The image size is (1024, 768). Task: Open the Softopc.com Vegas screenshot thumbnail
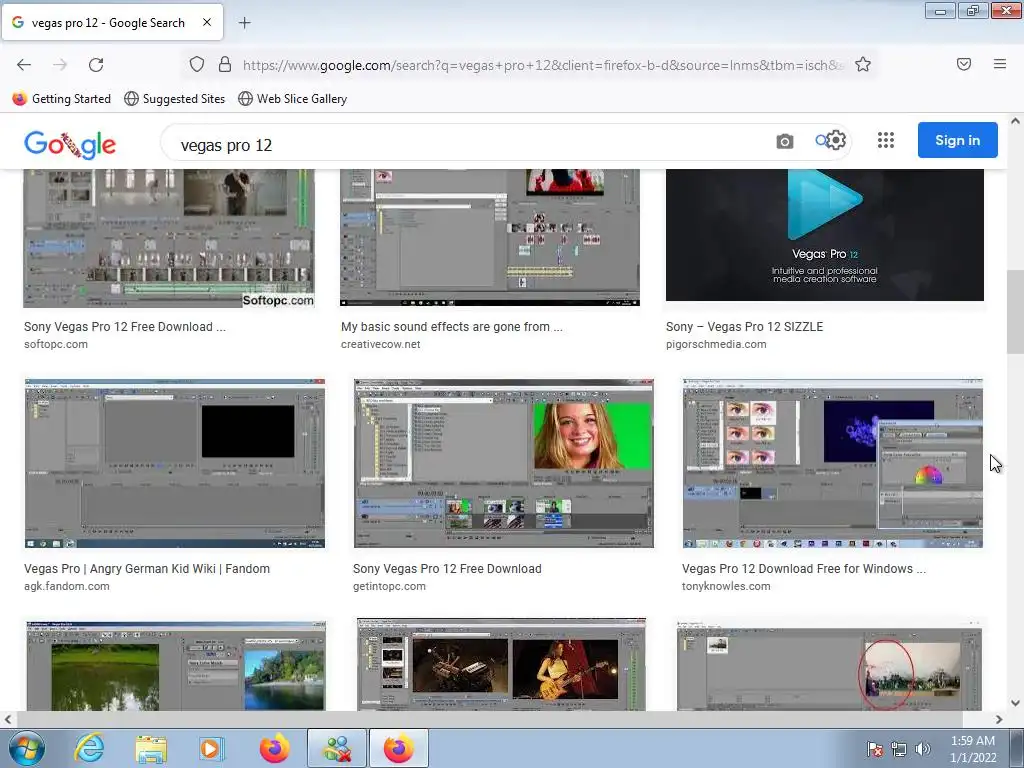point(168,238)
